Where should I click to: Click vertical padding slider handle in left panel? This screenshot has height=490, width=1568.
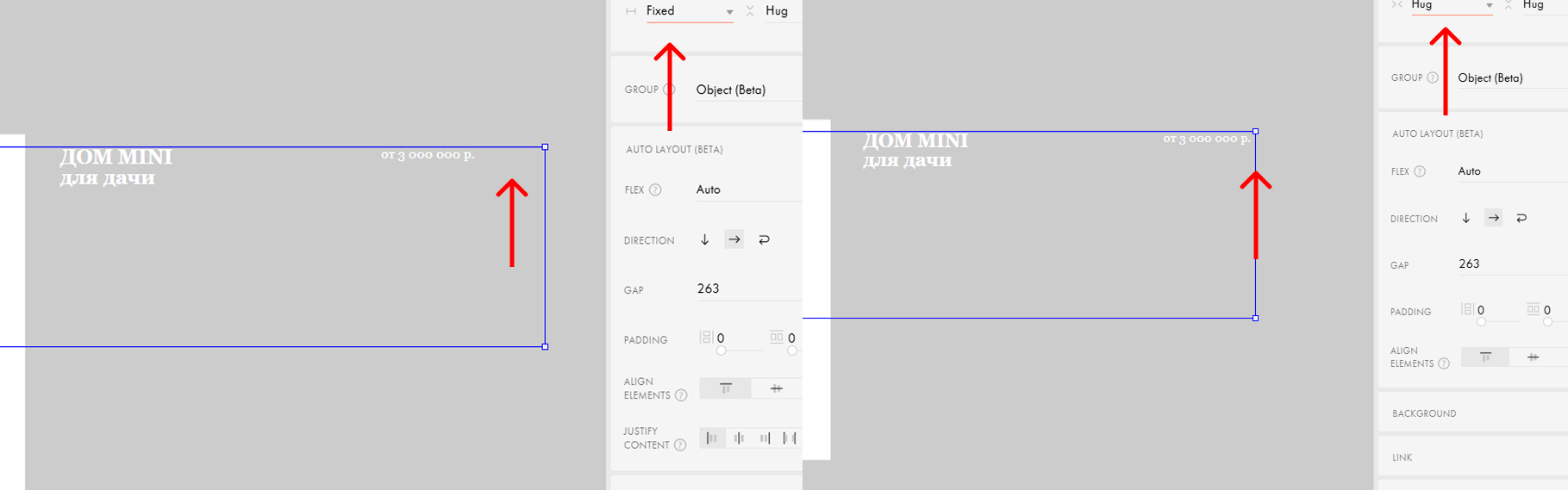pos(792,350)
